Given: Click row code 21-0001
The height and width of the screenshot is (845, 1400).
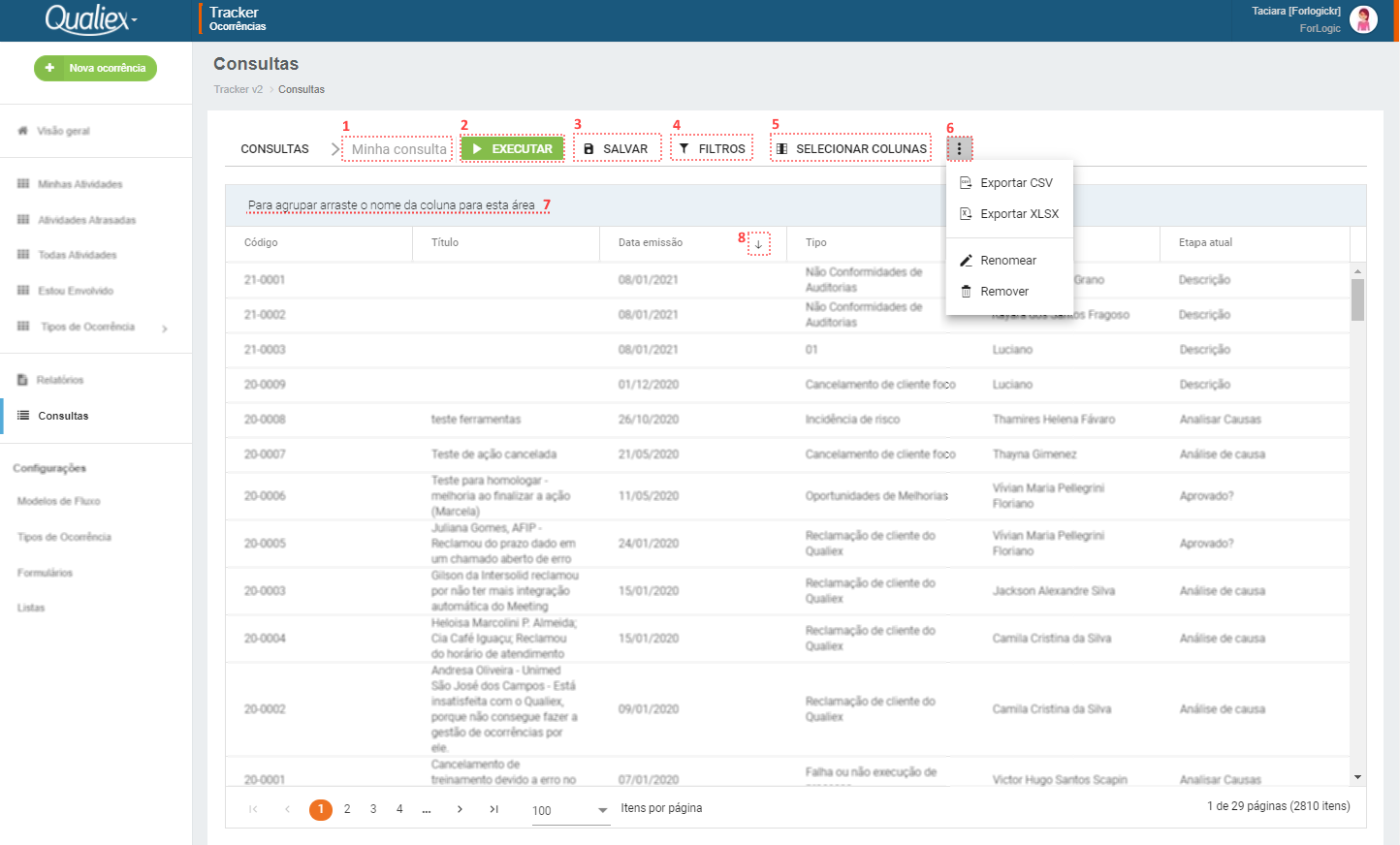Looking at the screenshot, I should pyautogui.click(x=265, y=280).
